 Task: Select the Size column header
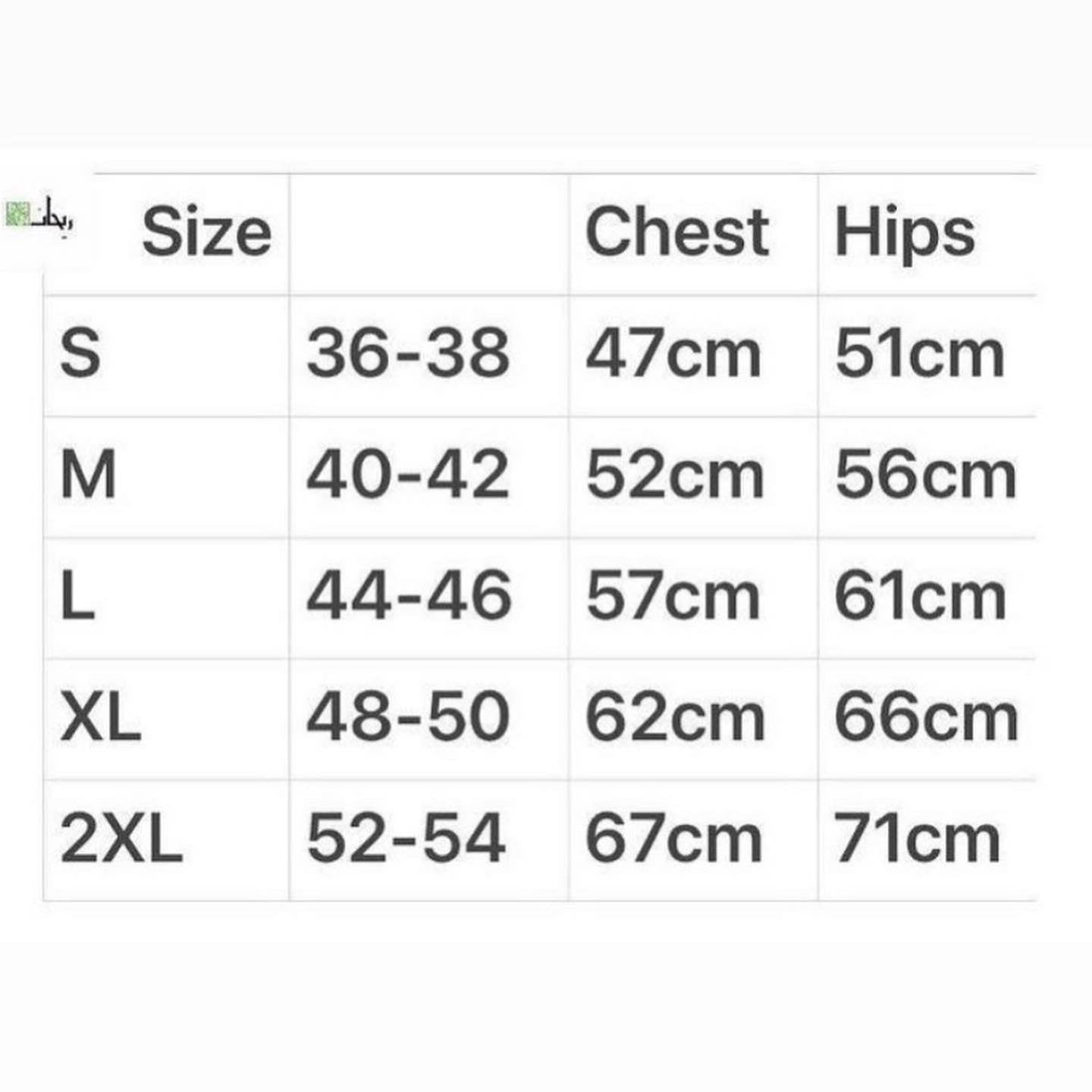(x=207, y=232)
